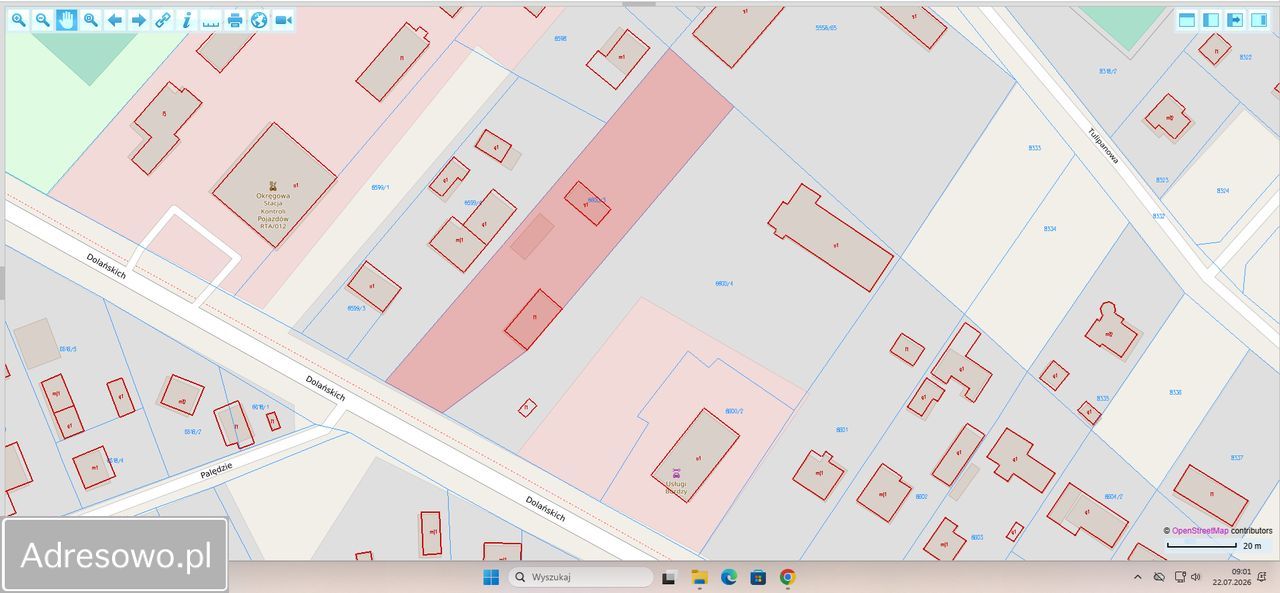Click the chain link icon

tap(163, 20)
